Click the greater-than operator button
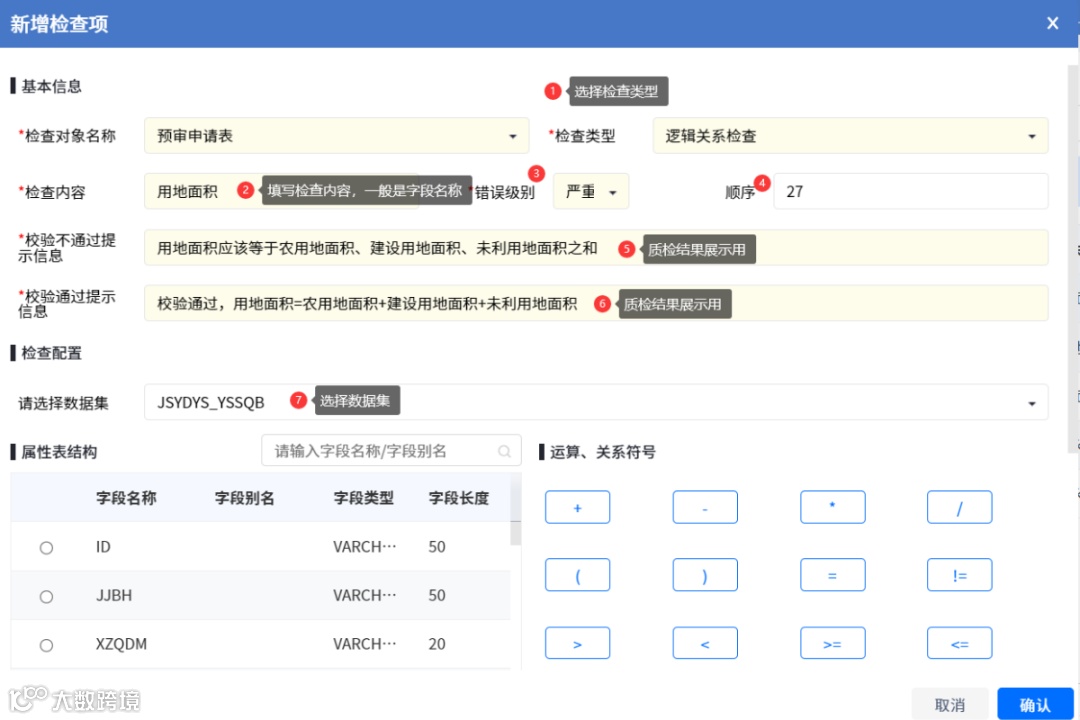 click(577, 643)
